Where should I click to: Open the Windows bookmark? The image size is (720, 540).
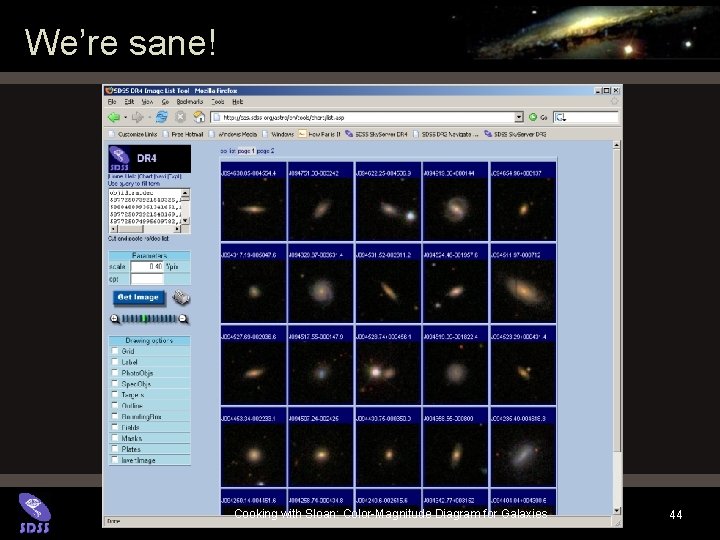tap(278, 134)
